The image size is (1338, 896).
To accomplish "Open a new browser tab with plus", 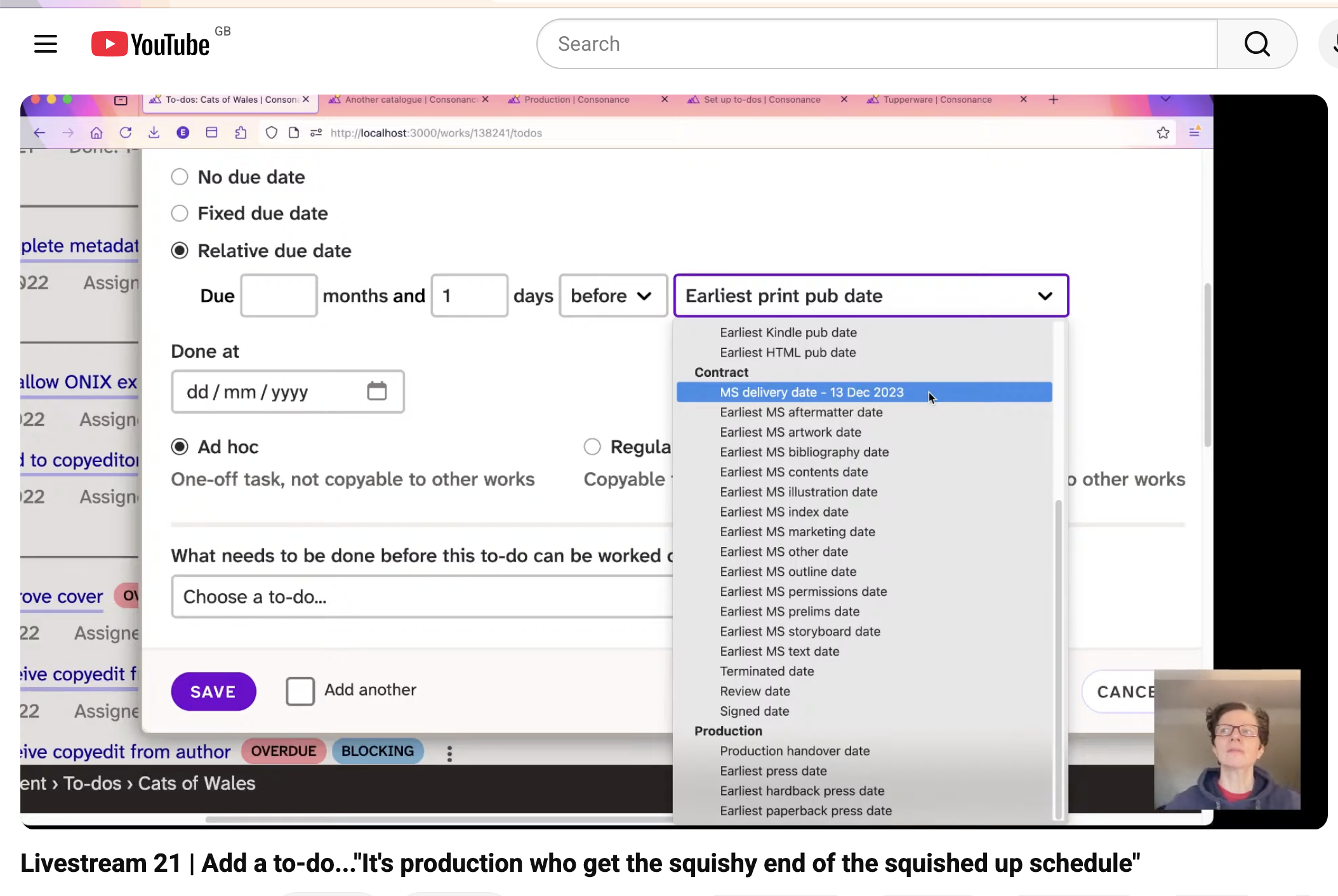I will click(x=1053, y=100).
